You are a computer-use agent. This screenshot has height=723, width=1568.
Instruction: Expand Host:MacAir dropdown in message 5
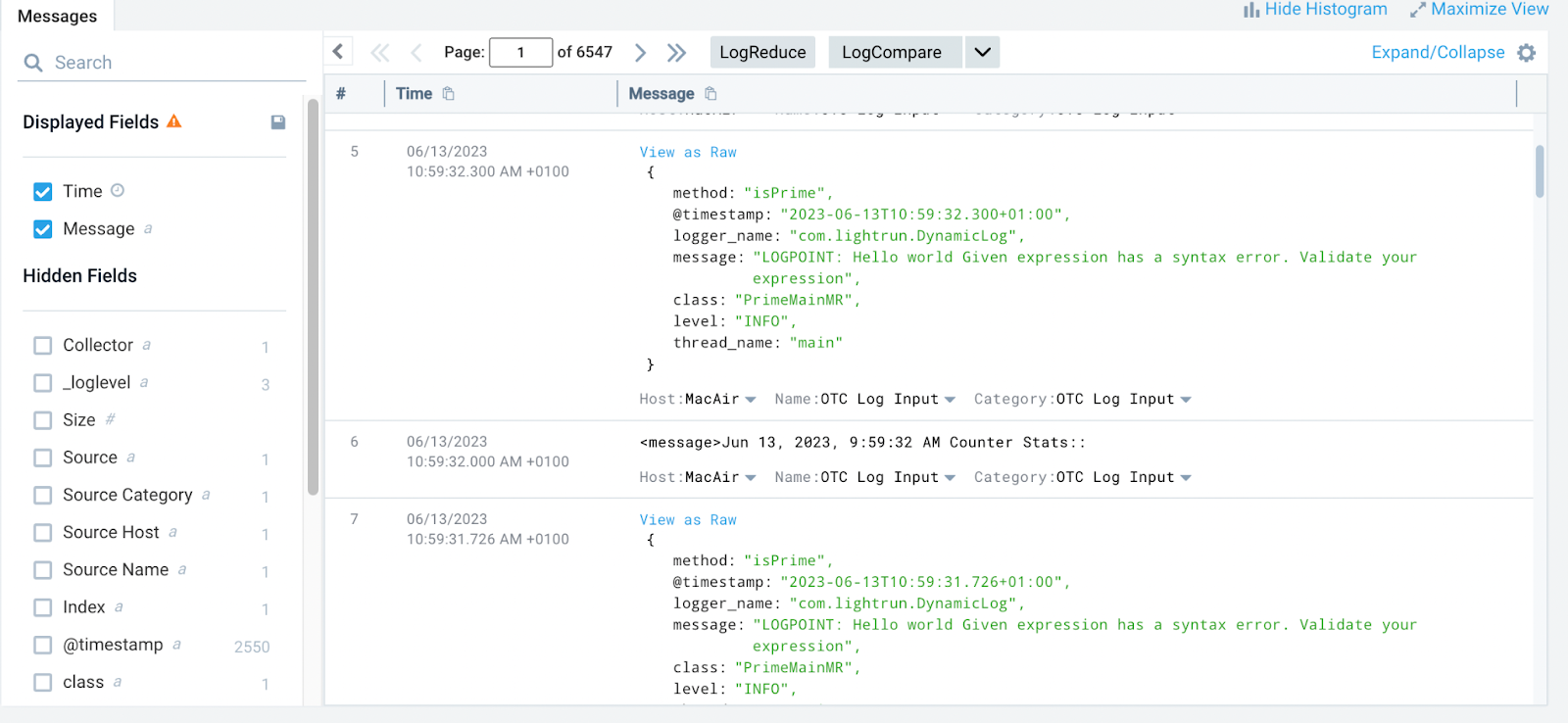pyautogui.click(x=750, y=400)
